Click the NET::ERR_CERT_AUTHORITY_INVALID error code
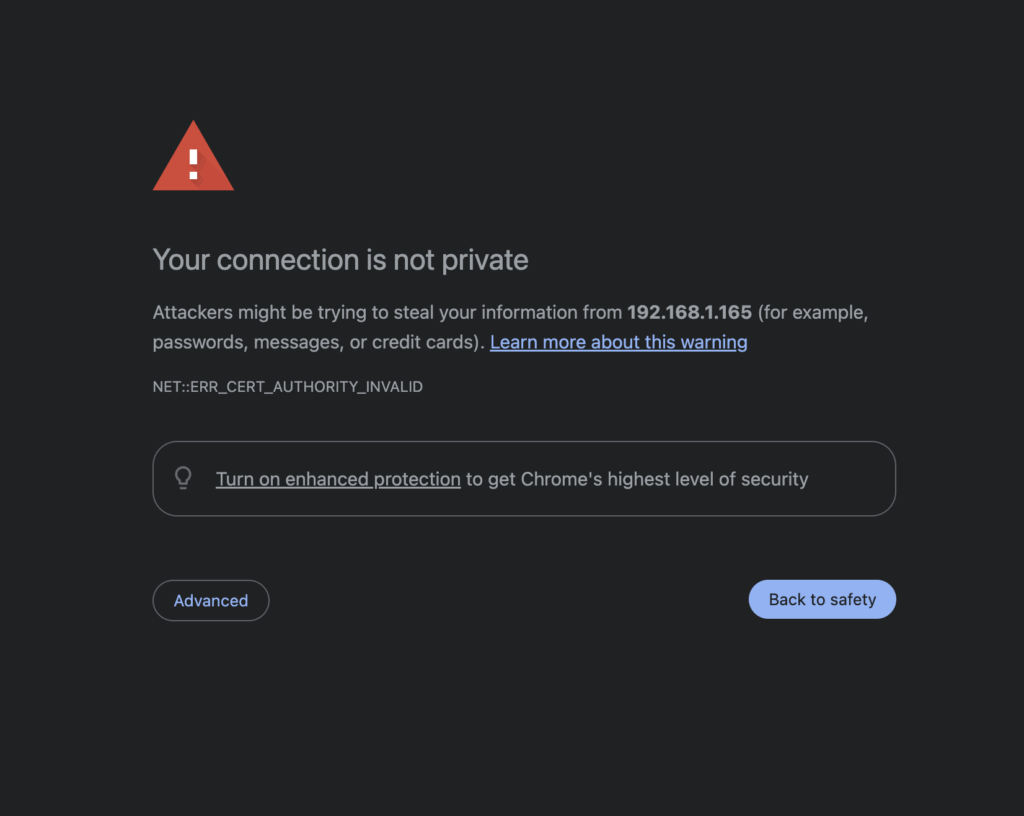The width and height of the screenshot is (1024, 816). [x=288, y=386]
